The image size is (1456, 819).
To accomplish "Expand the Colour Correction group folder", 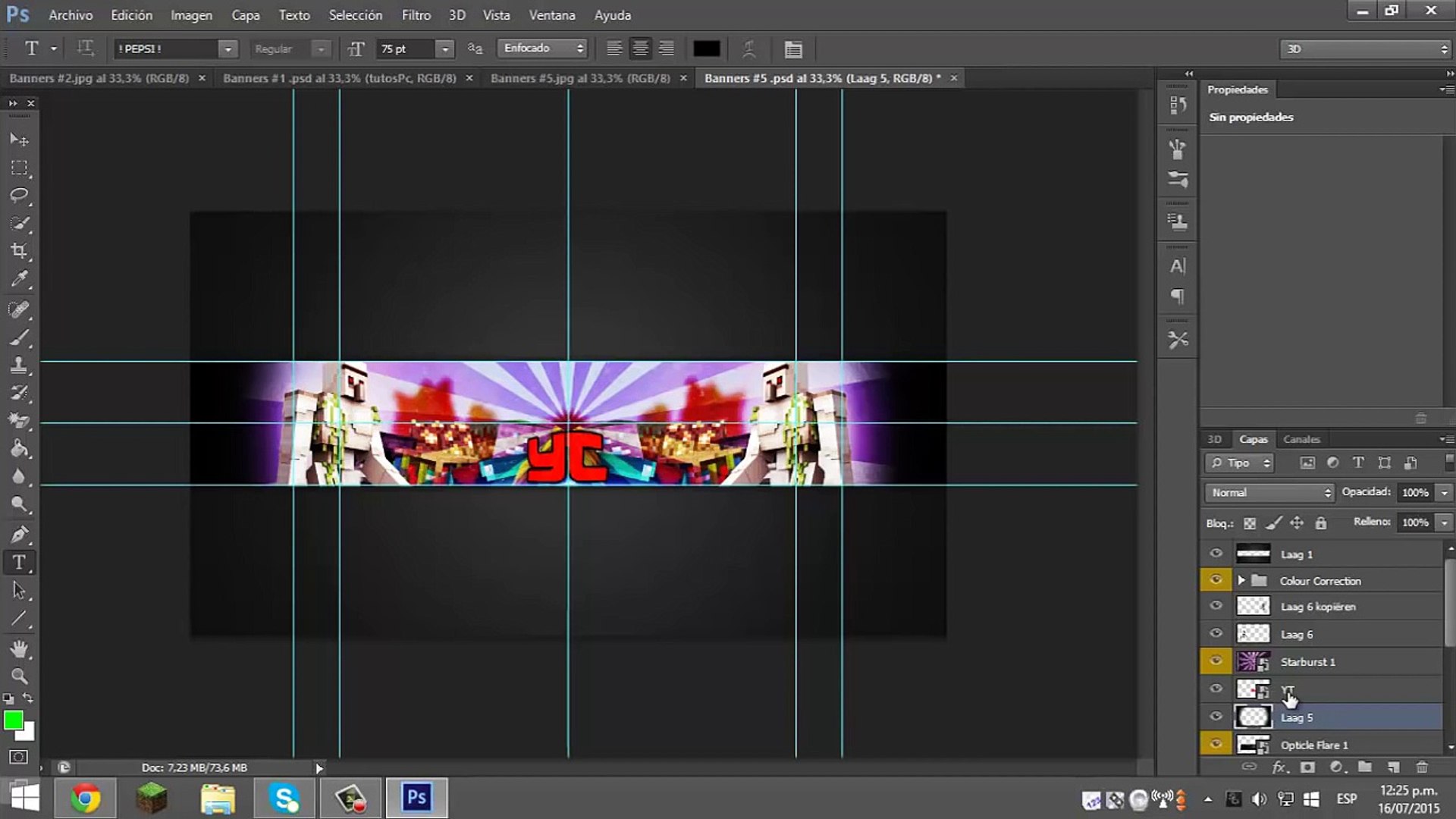I will click(1241, 580).
